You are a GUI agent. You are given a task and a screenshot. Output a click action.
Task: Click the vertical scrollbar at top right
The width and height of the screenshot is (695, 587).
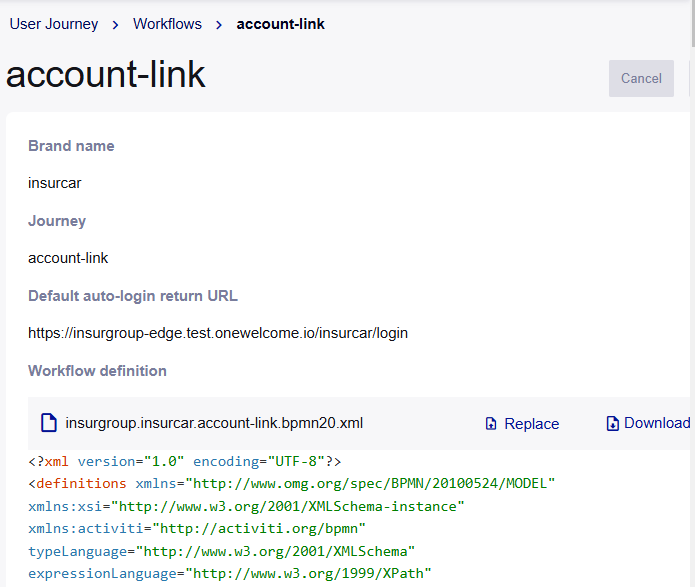(693, 23)
